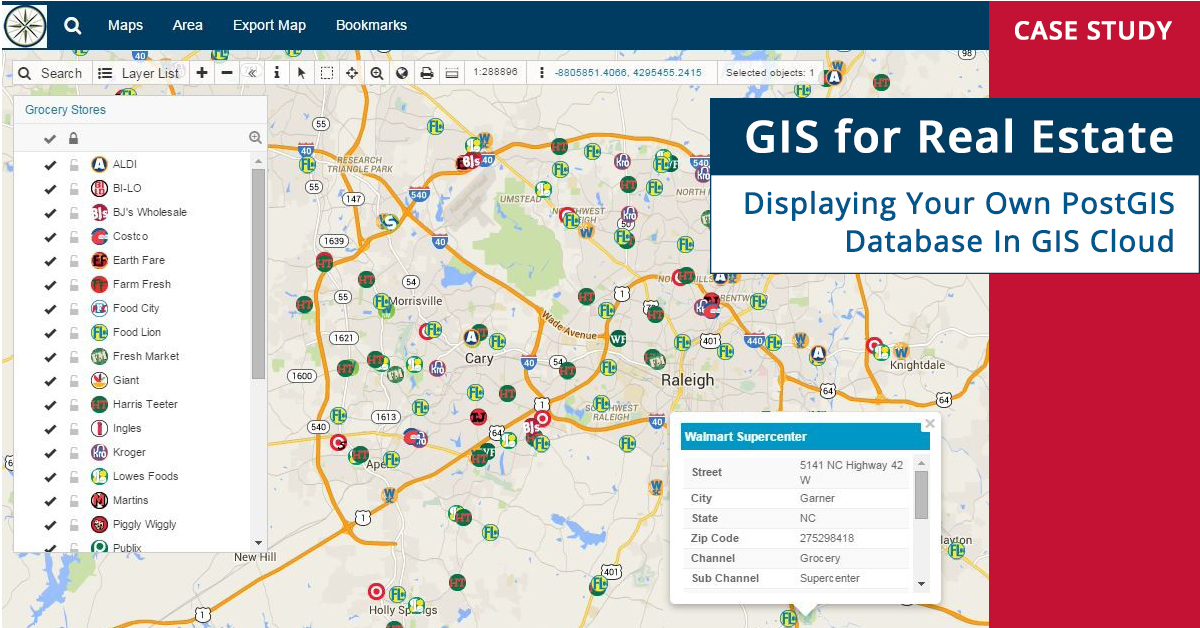Screen dimensions: 1200x628
Task: Click the coordinates readout text
Action: pos(628,73)
